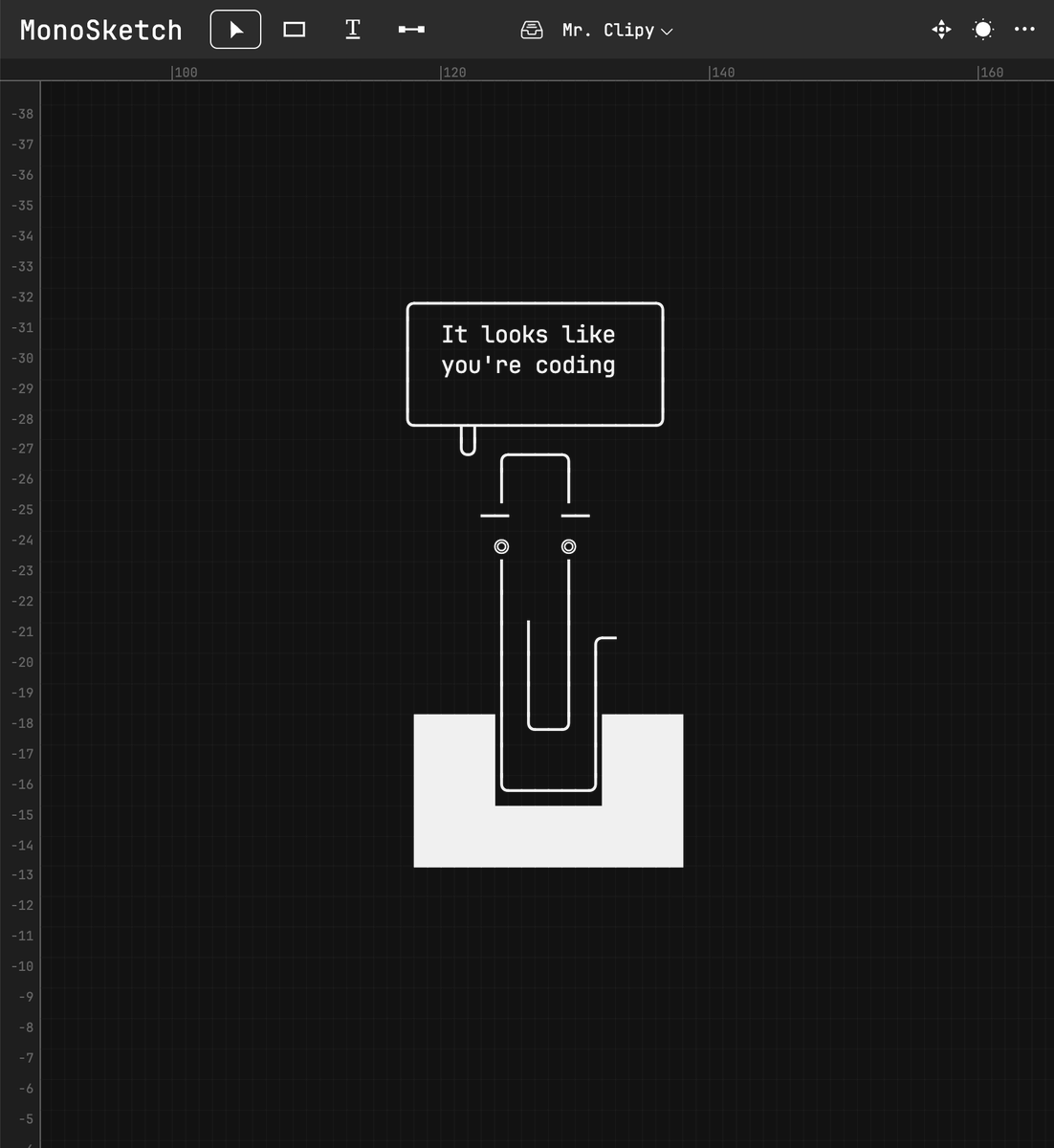The image size is (1054, 1148).
Task: Click row label -25 on vertical ruler
Action: [x=22, y=510]
